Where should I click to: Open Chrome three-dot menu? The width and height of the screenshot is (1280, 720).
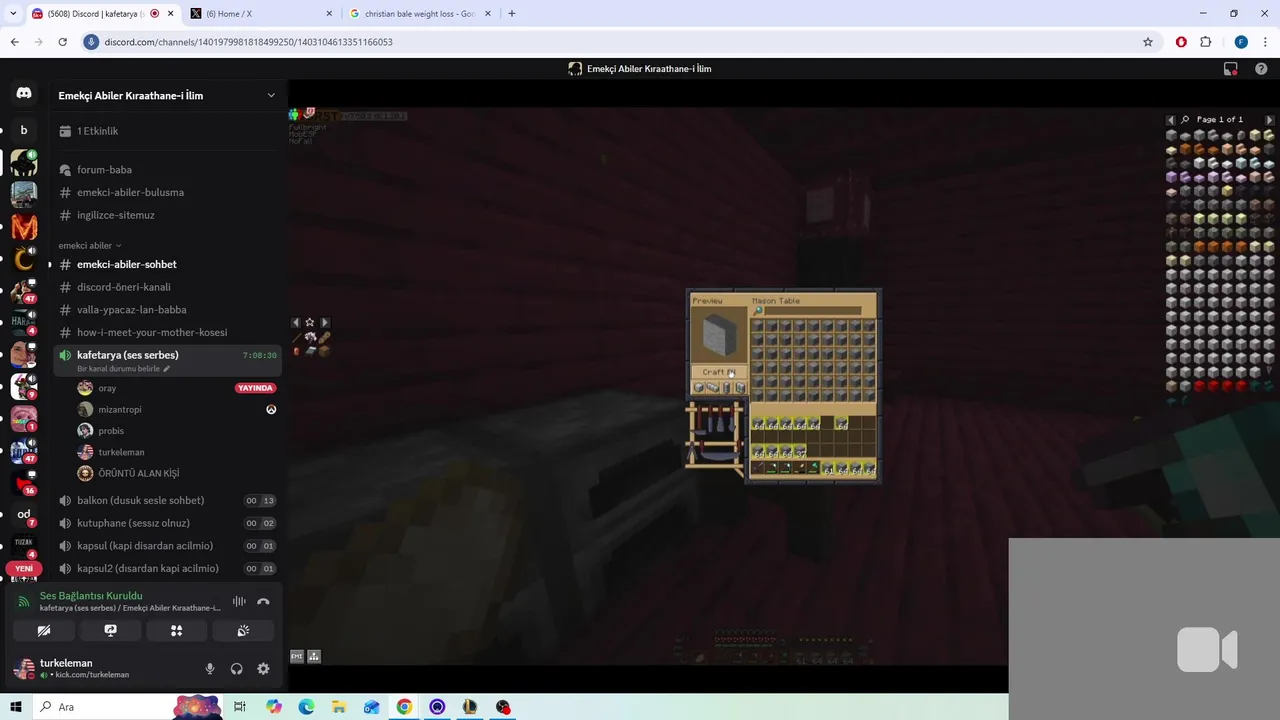coord(1263,42)
